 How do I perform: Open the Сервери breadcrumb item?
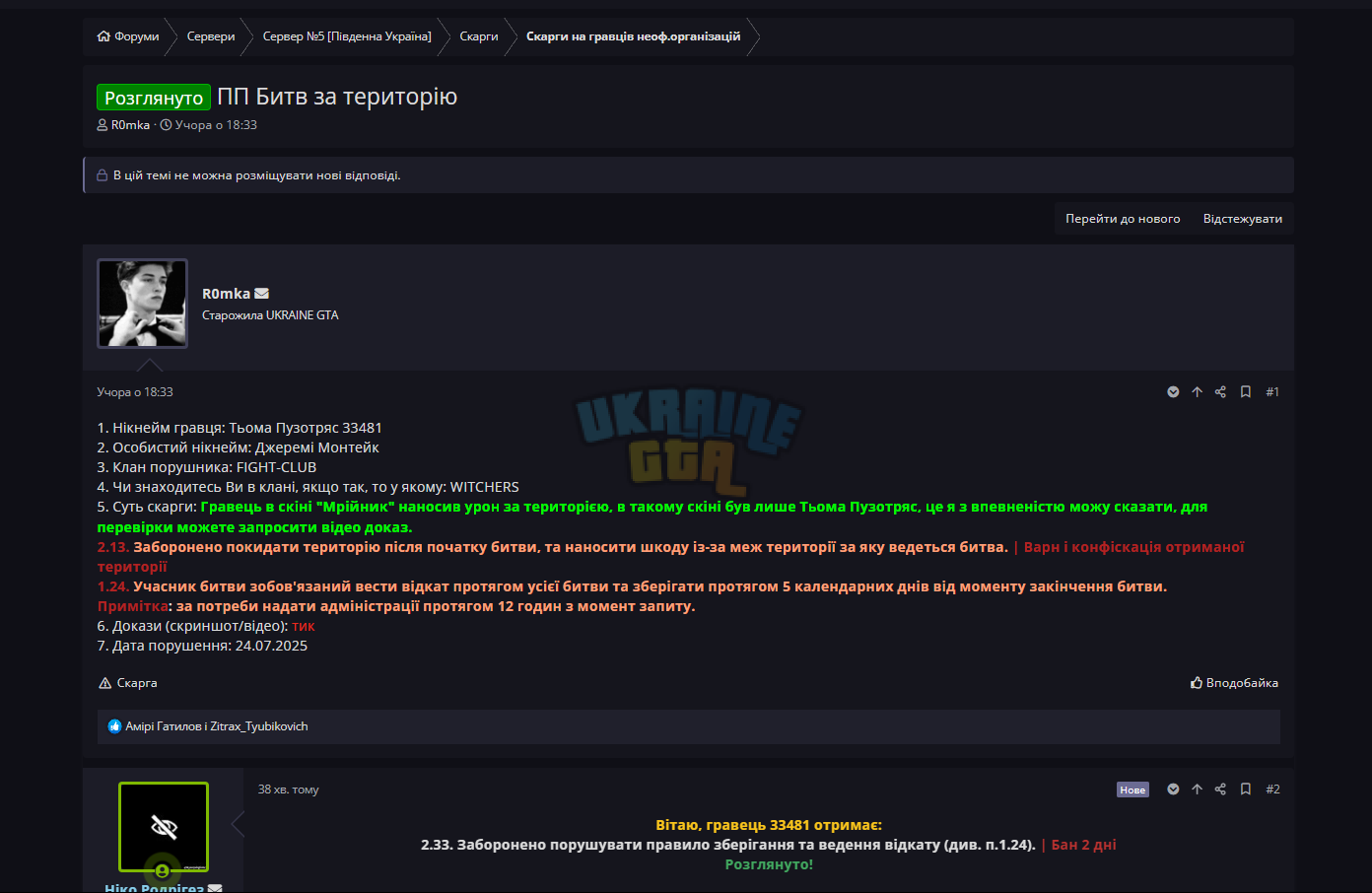(211, 36)
